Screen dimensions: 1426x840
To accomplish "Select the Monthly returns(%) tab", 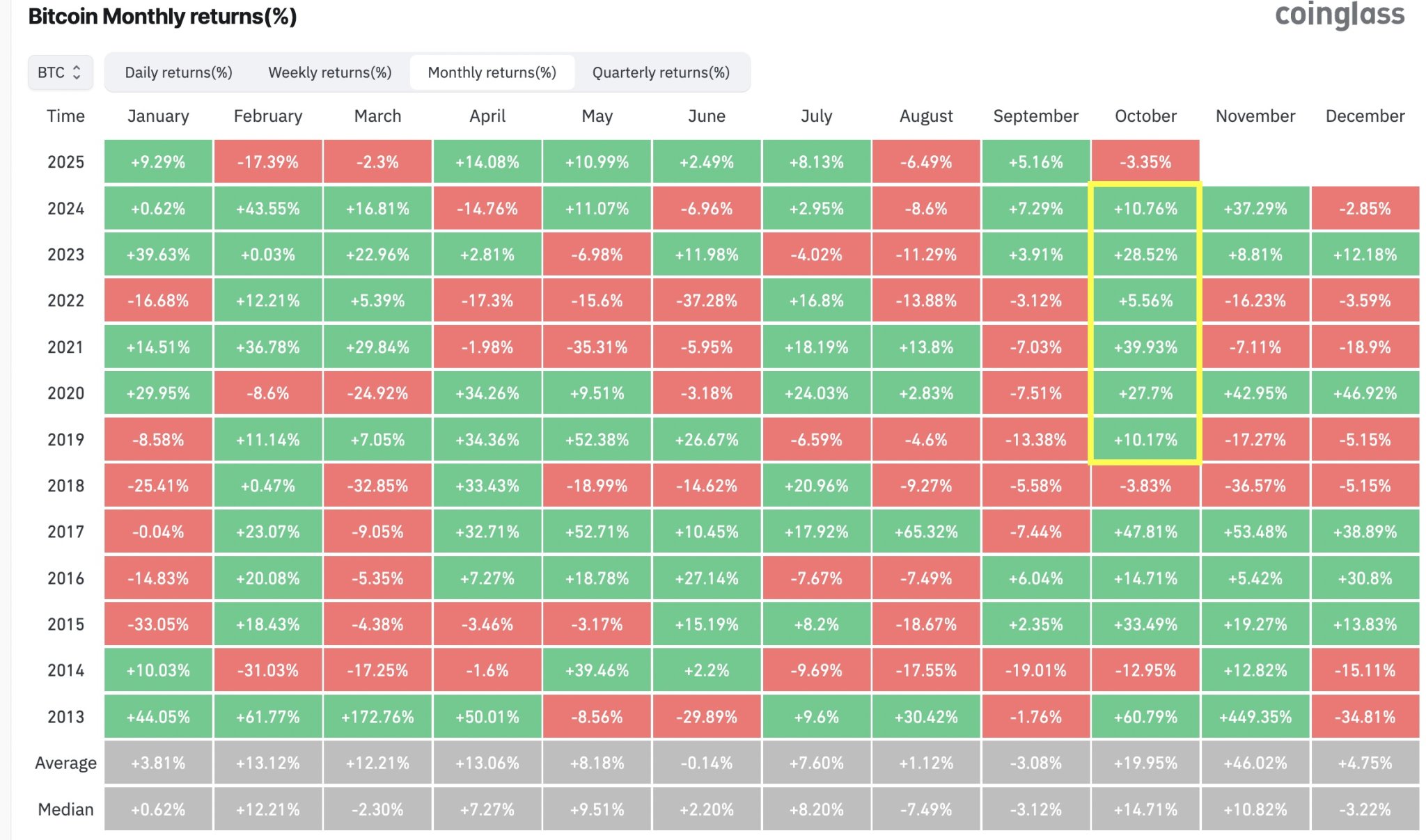I will (x=492, y=72).
